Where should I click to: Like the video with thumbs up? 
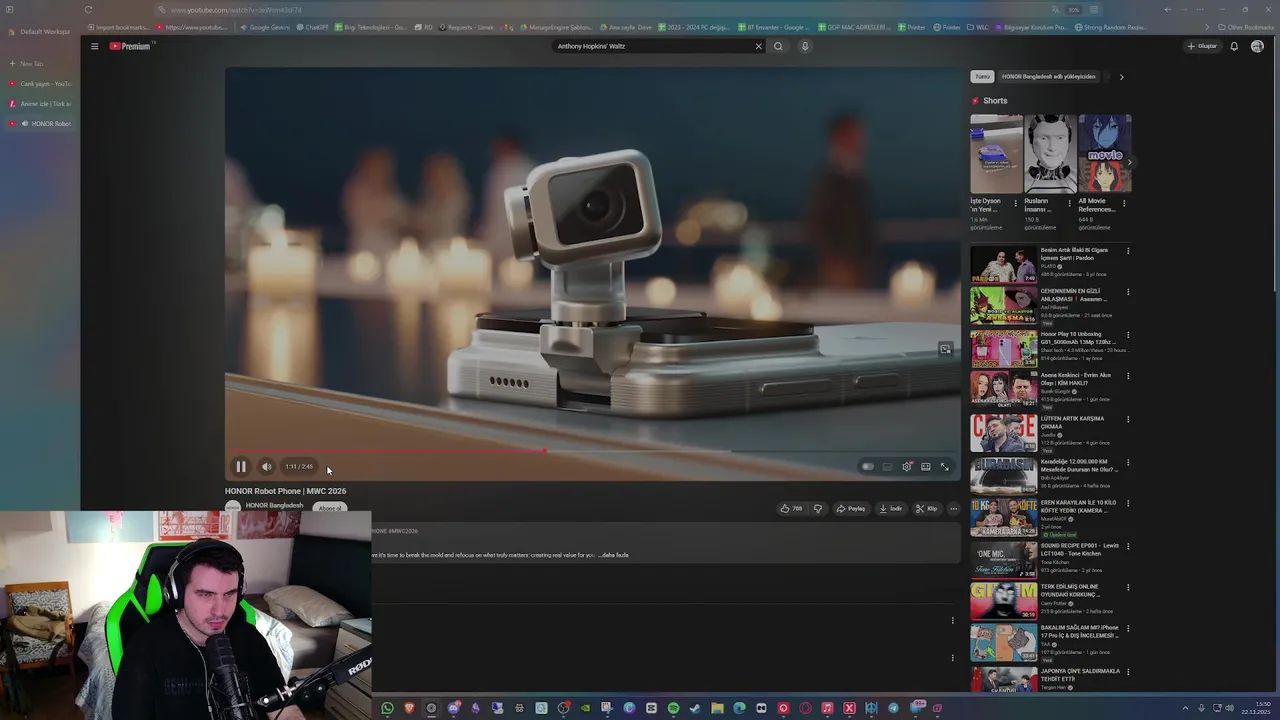pyautogui.click(x=791, y=509)
